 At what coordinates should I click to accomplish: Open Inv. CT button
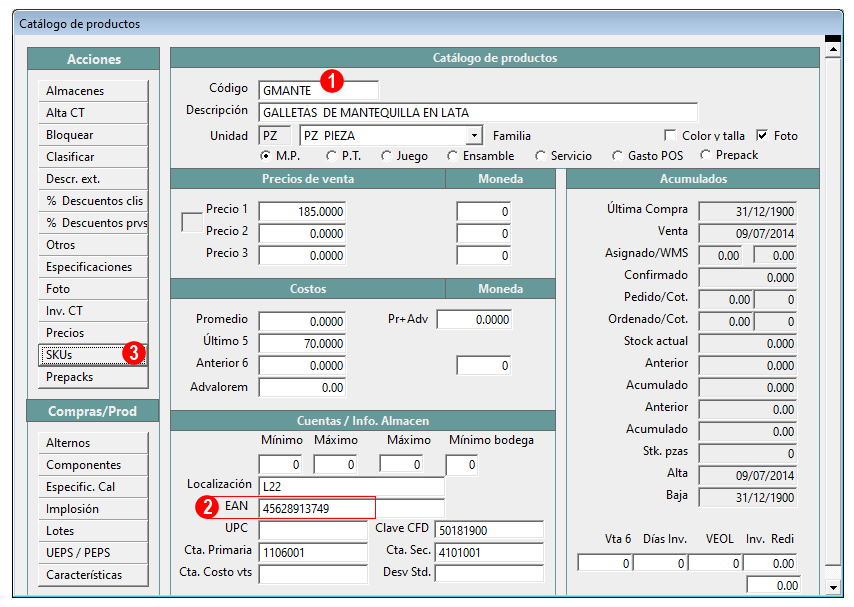[x=93, y=311]
